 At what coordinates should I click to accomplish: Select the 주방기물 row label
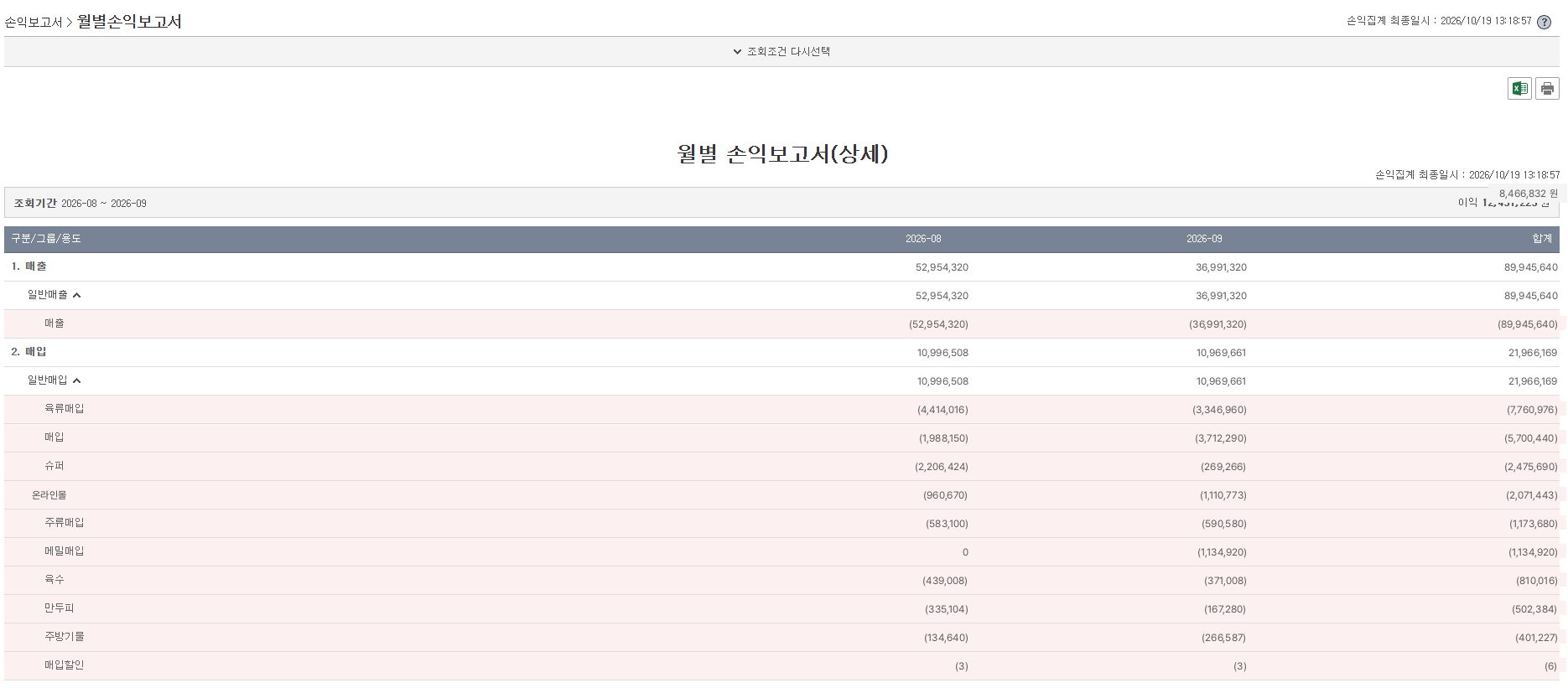click(x=65, y=637)
